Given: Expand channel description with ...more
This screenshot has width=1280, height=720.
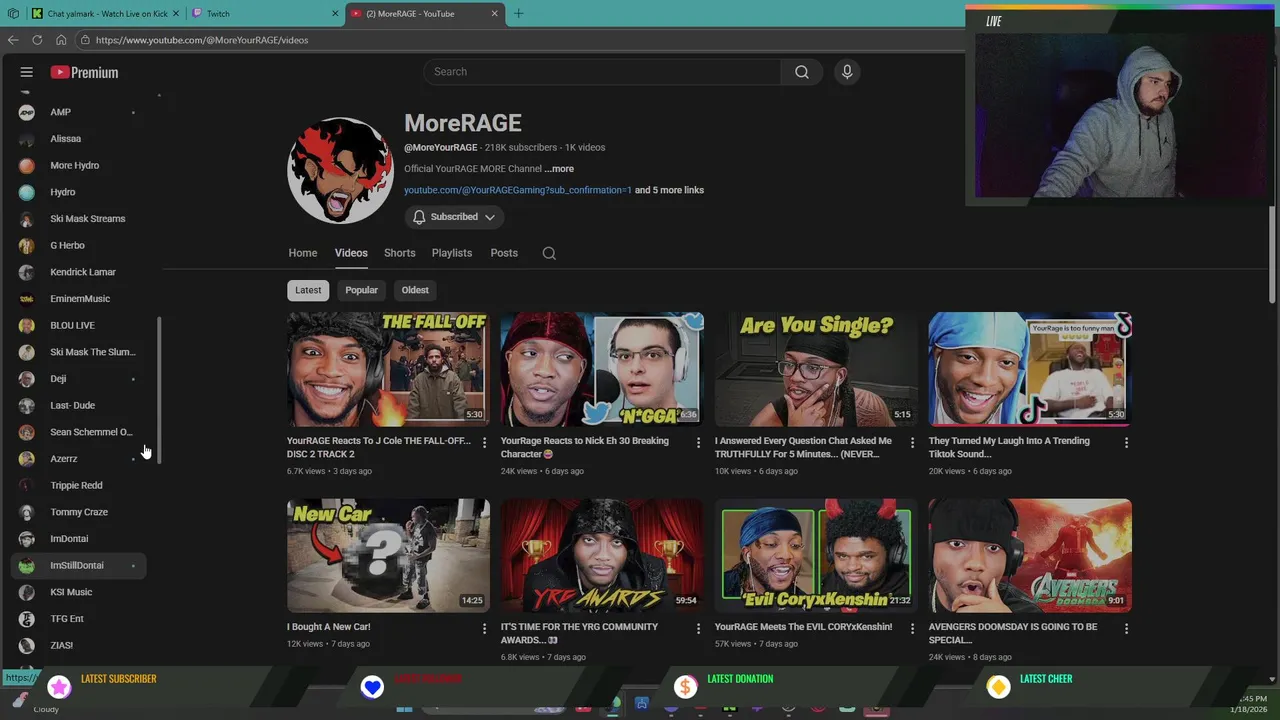Looking at the screenshot, I should (559, 169).
